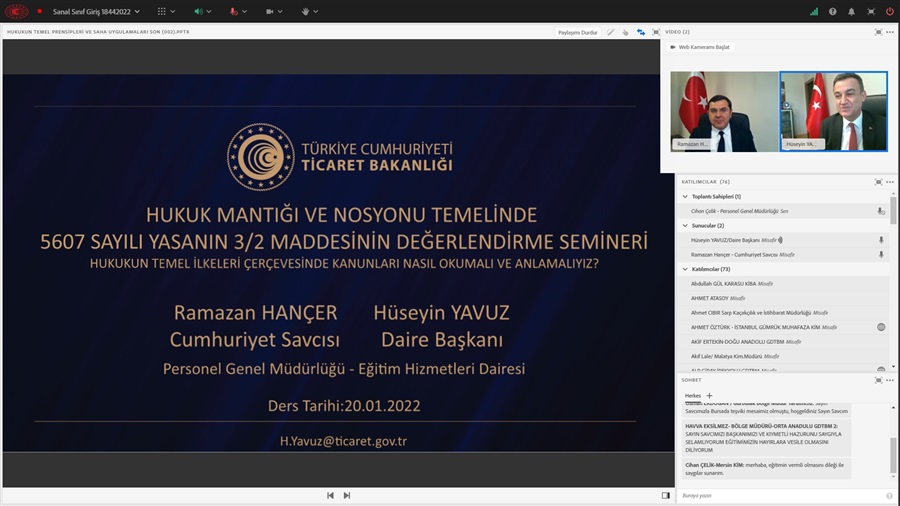
Task: Select Cihan Çelik - Personel Genel Müdürlüğü row
Action: pos(784,211)
